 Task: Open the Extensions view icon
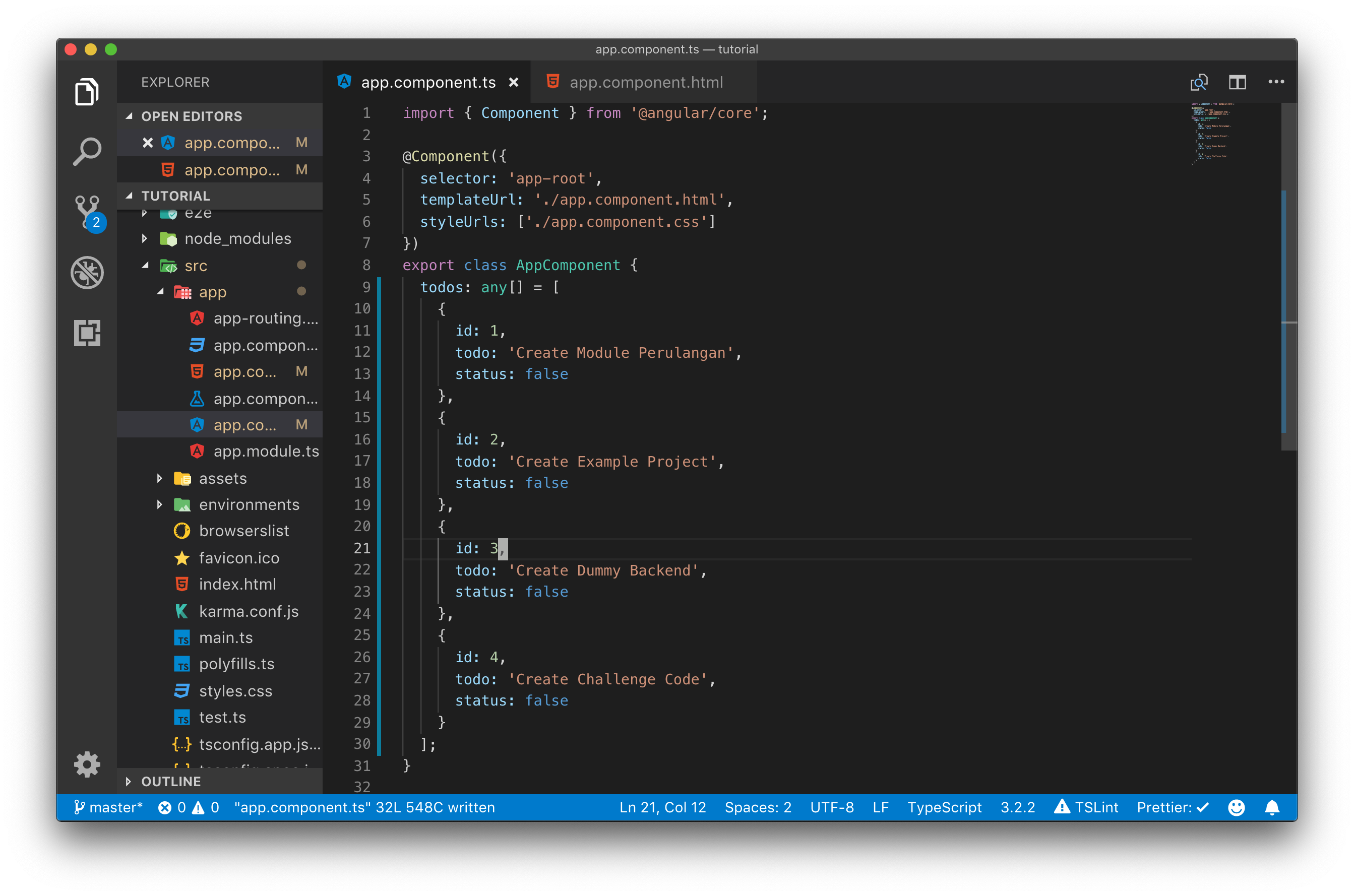87,333
